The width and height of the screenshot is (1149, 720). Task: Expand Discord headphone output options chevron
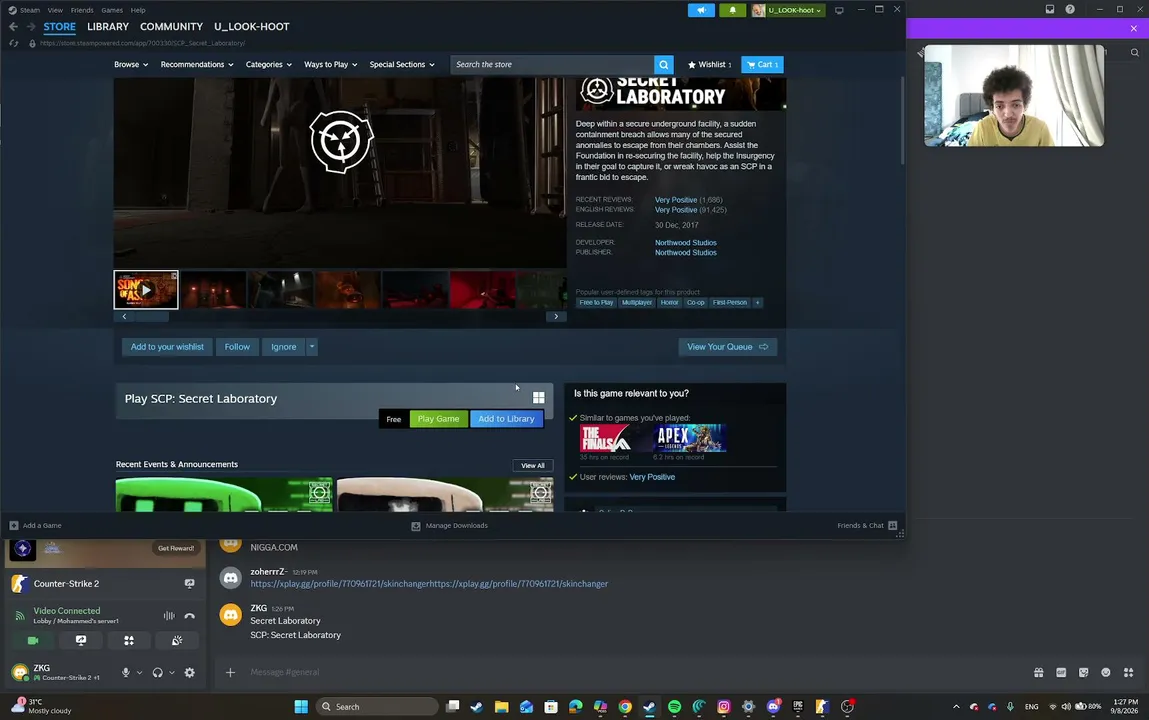(171, 672)
